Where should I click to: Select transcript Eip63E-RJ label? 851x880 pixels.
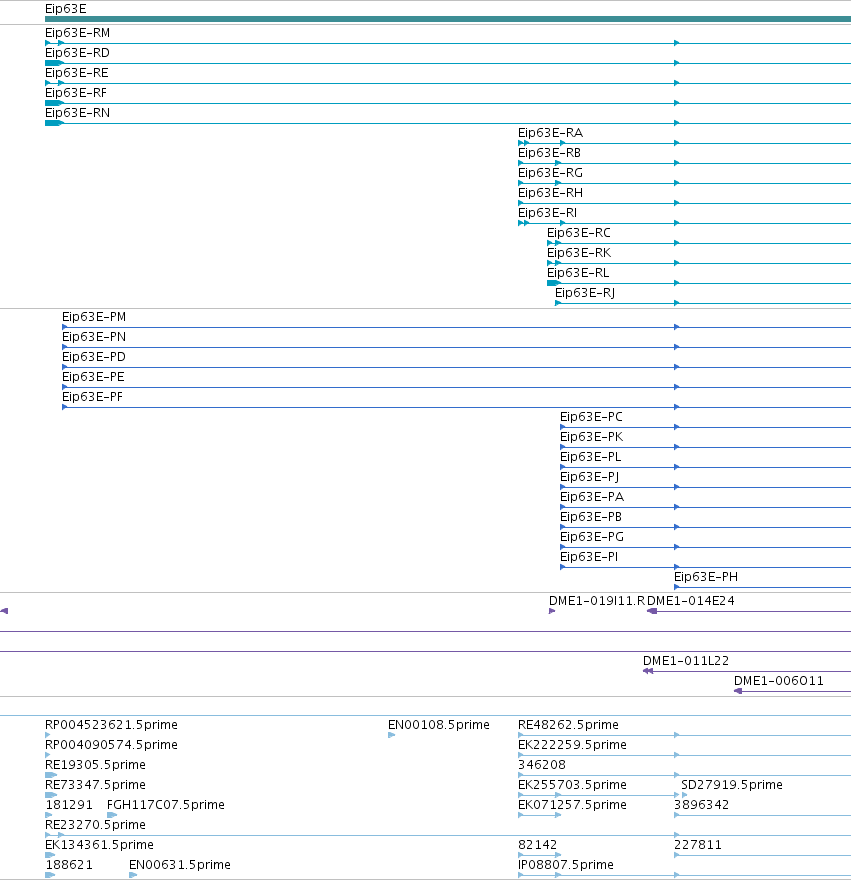(x=585, y=293)
